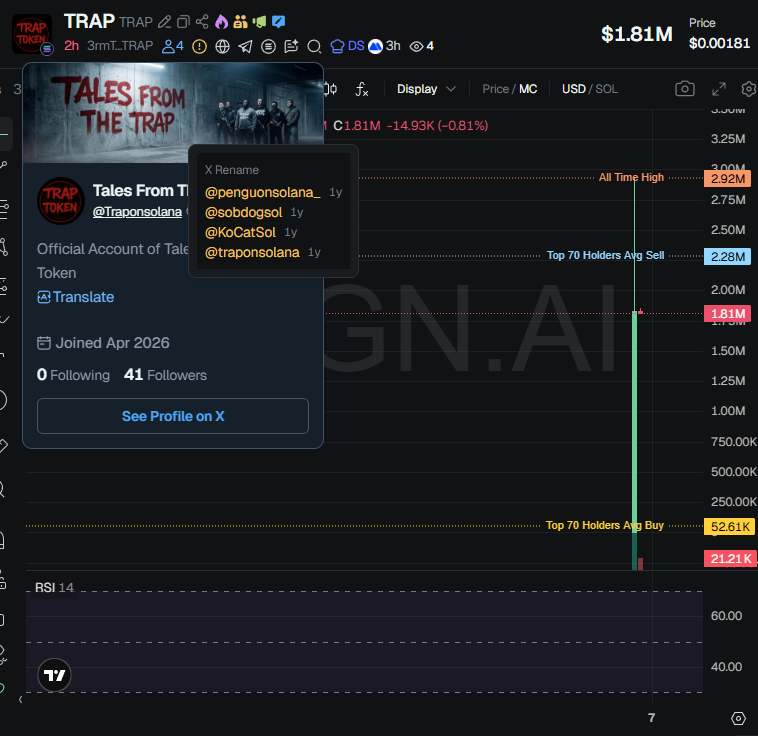
Task: Open the chart settings hexagon icon at bottom right
Action: 738,718
